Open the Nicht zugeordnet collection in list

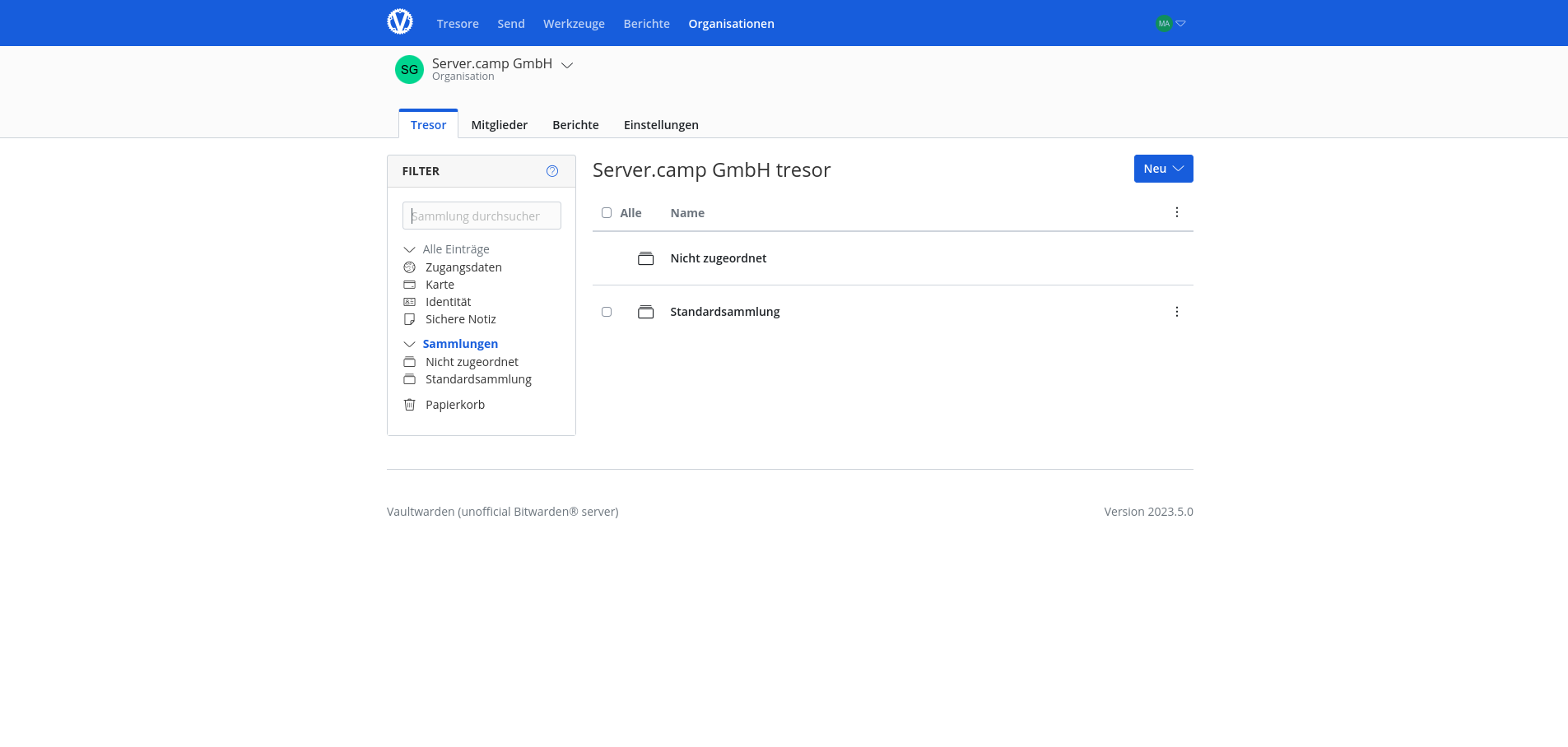[718, 258]
